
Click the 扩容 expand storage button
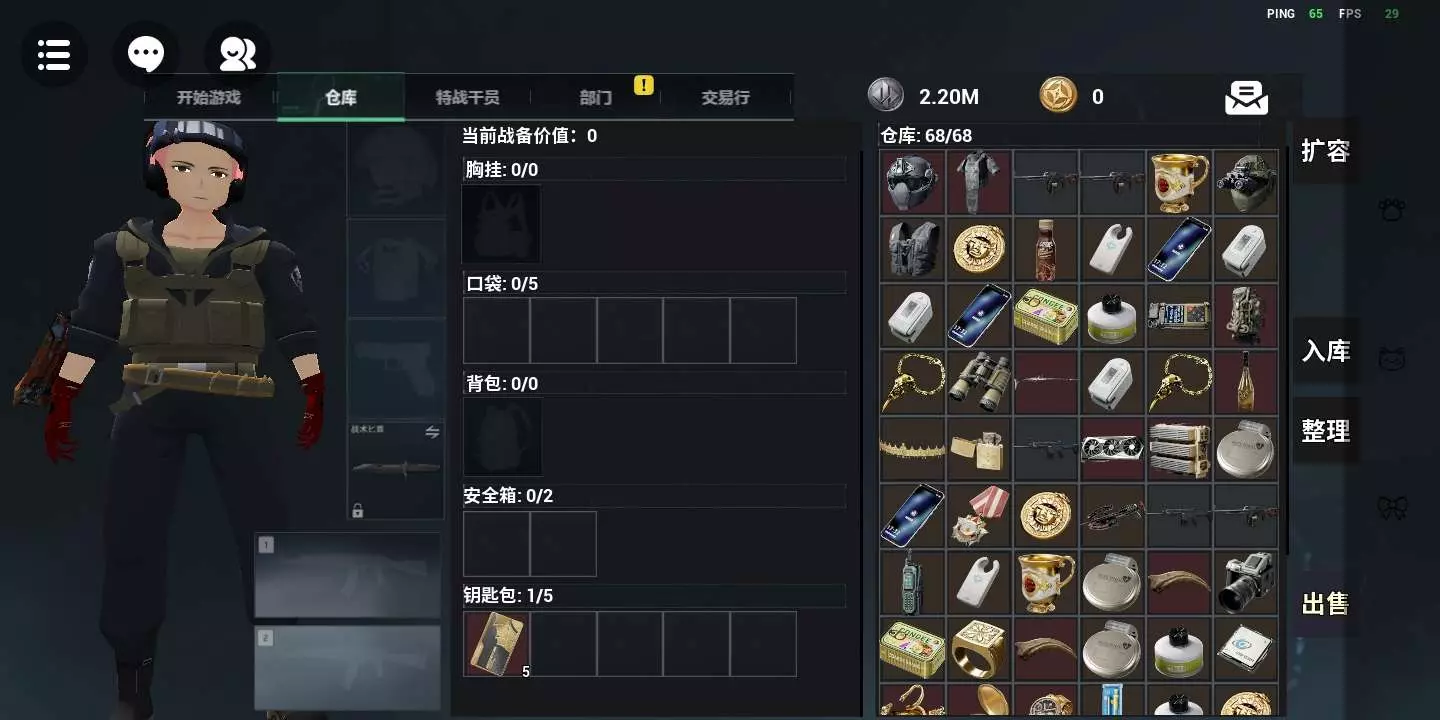(x=1325, y=151)
